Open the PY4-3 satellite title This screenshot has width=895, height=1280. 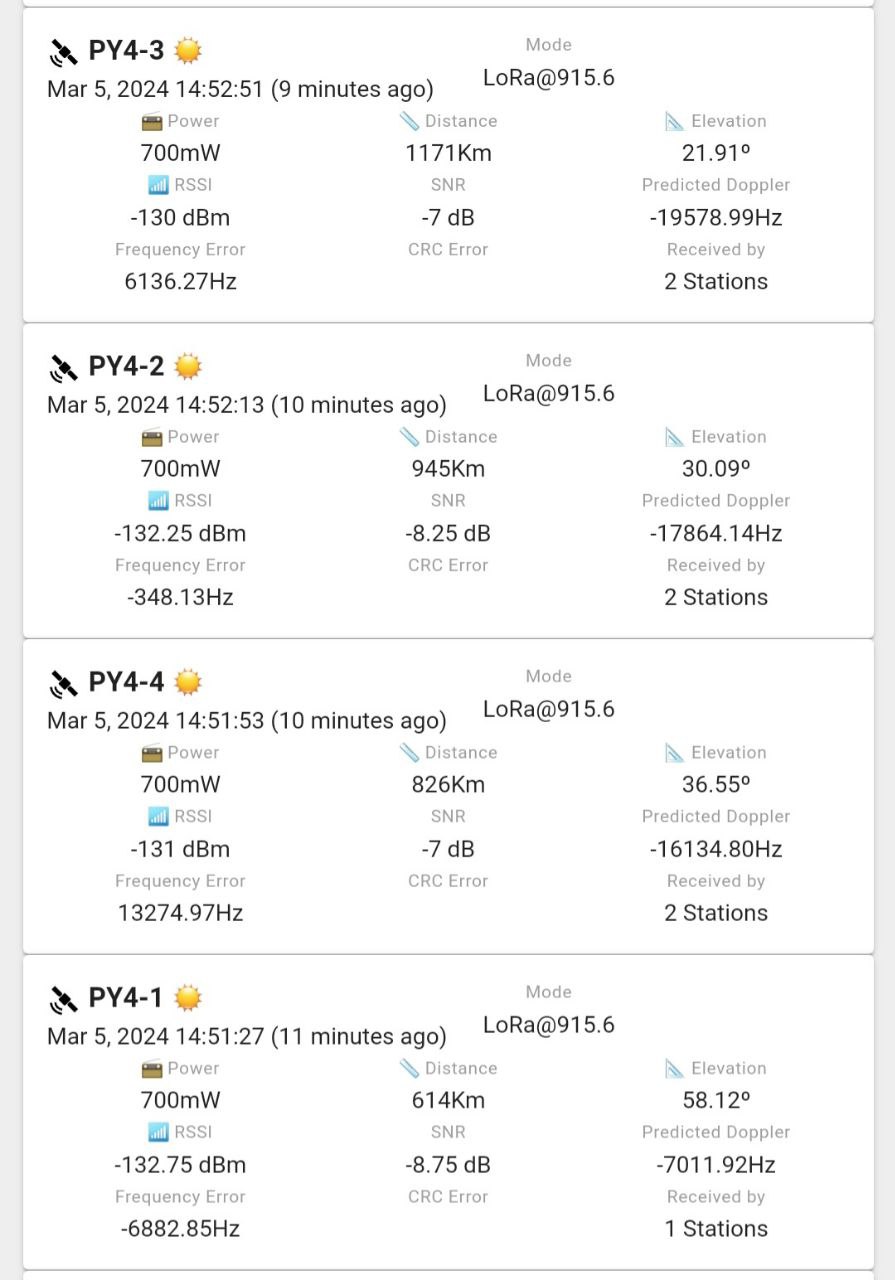pyautogui.click(x=126, y=51)
